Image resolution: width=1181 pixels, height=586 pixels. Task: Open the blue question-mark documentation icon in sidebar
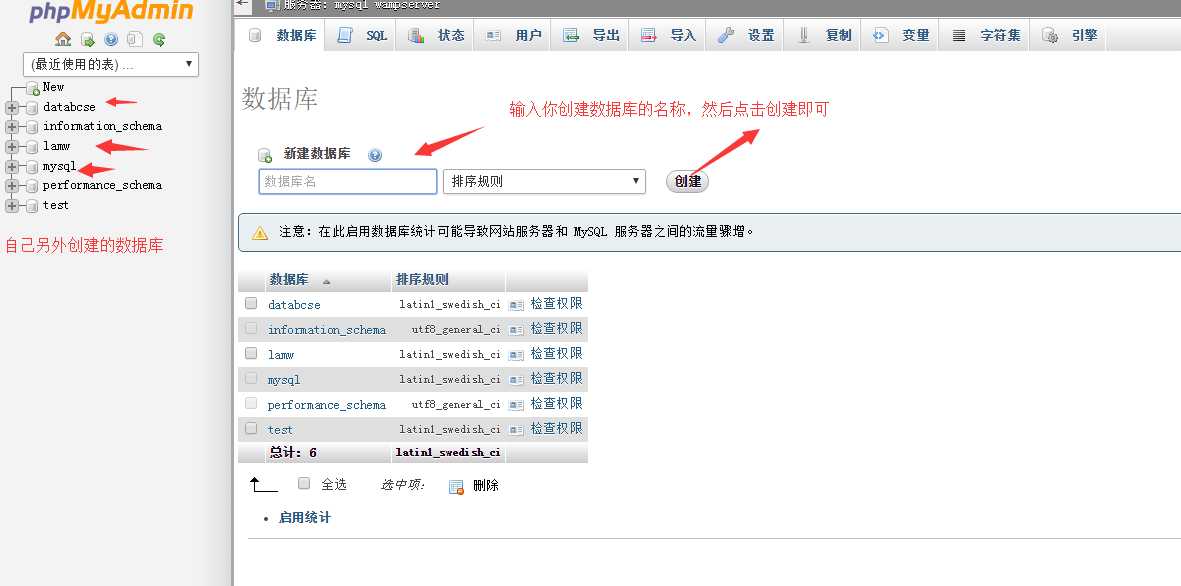pyautogui.click(x=111, y=39)
